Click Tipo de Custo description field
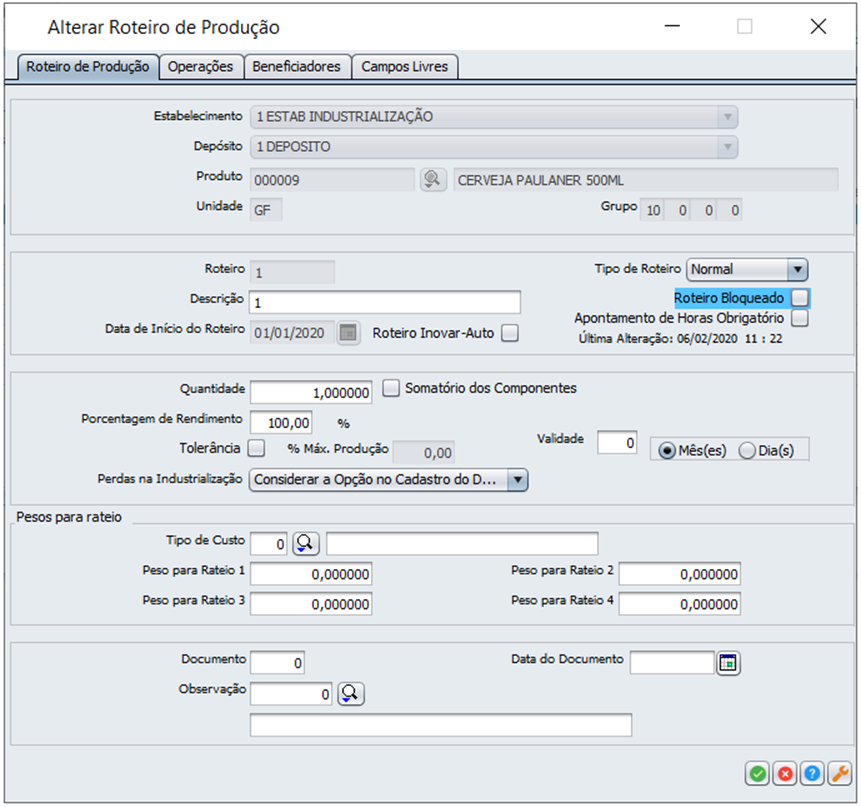This screenshot has width=861, height=807. (462, 543)
